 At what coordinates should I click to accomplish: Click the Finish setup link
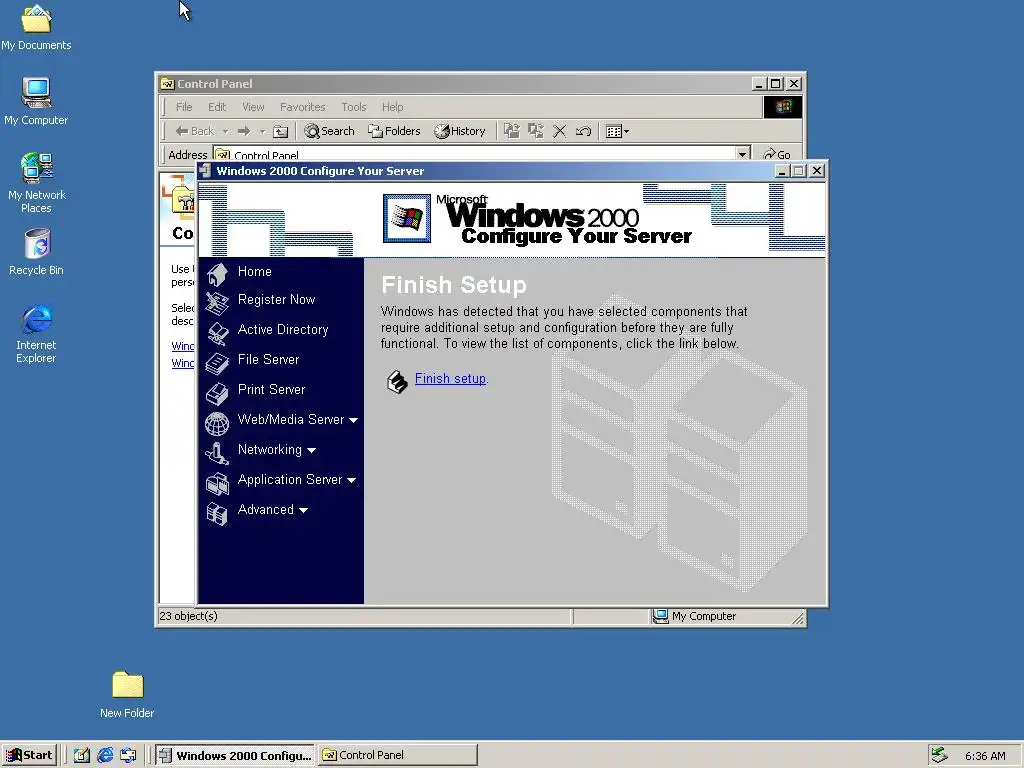[x=451, y=379]
